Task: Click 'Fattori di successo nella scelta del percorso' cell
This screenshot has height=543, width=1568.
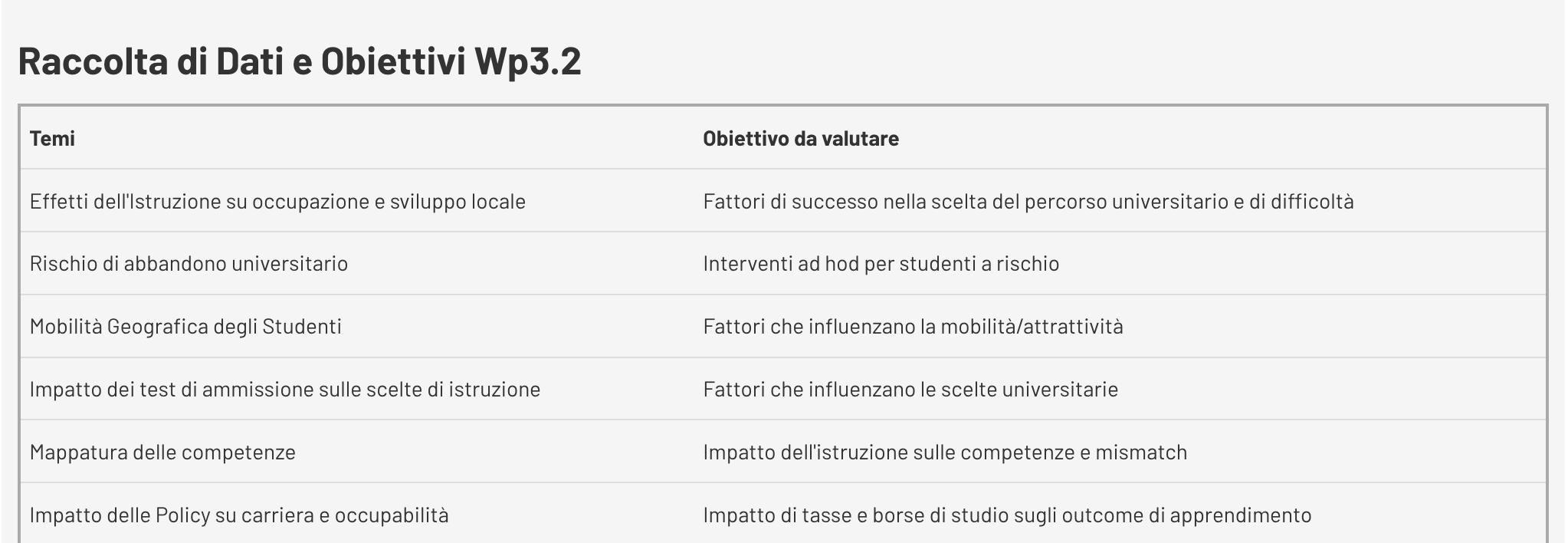Action: pos(1028,202)
